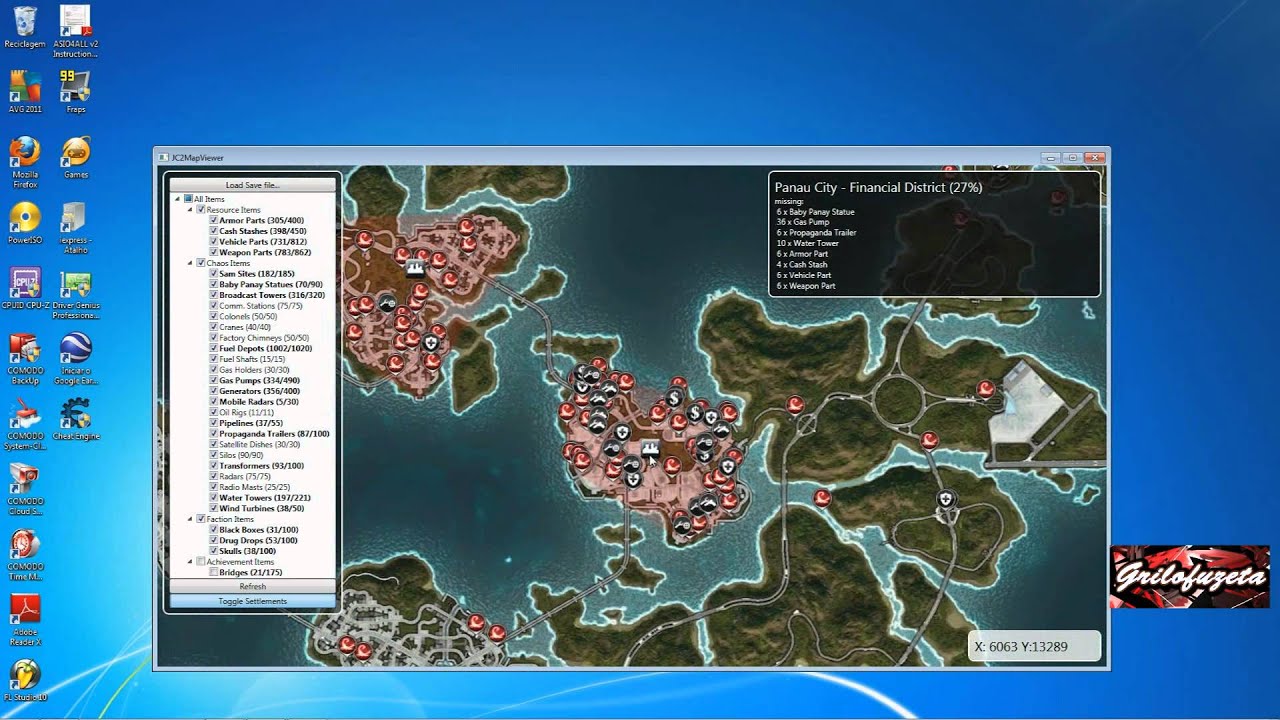Uncheck the Weapon Parts (783/862) checkbox
Screen dimensions: 1280x720
(x=213, y=252)
